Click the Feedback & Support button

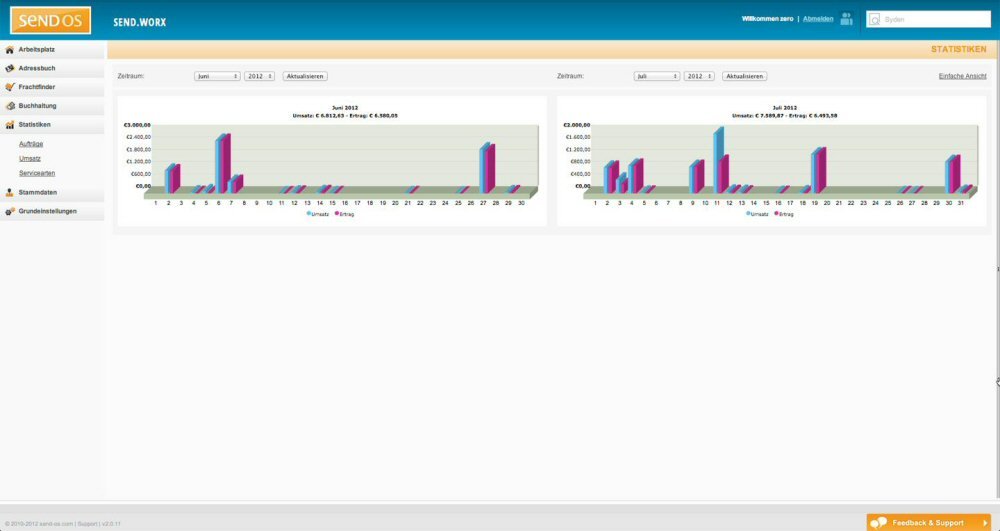pos(929,523)
